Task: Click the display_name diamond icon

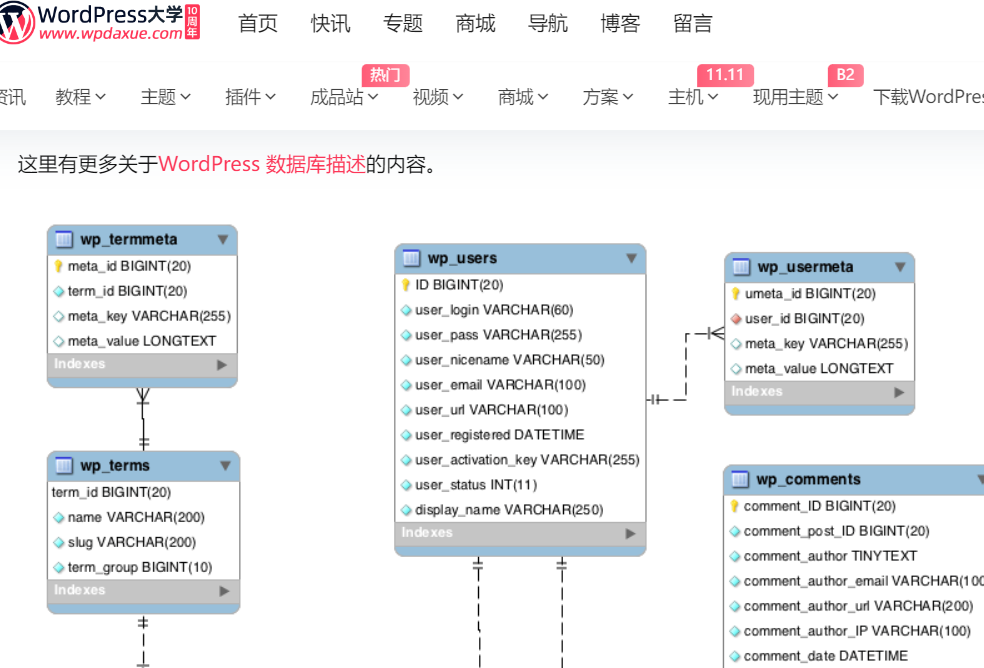Action: 406,510
